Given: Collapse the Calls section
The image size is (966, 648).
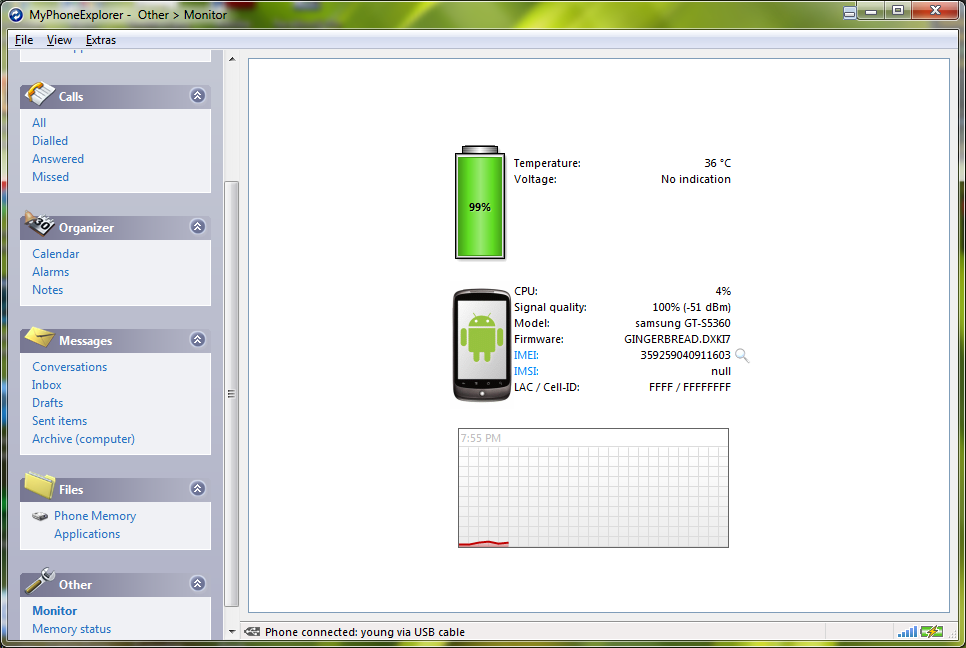Looking at the screenshot, I should click(198, 95).
